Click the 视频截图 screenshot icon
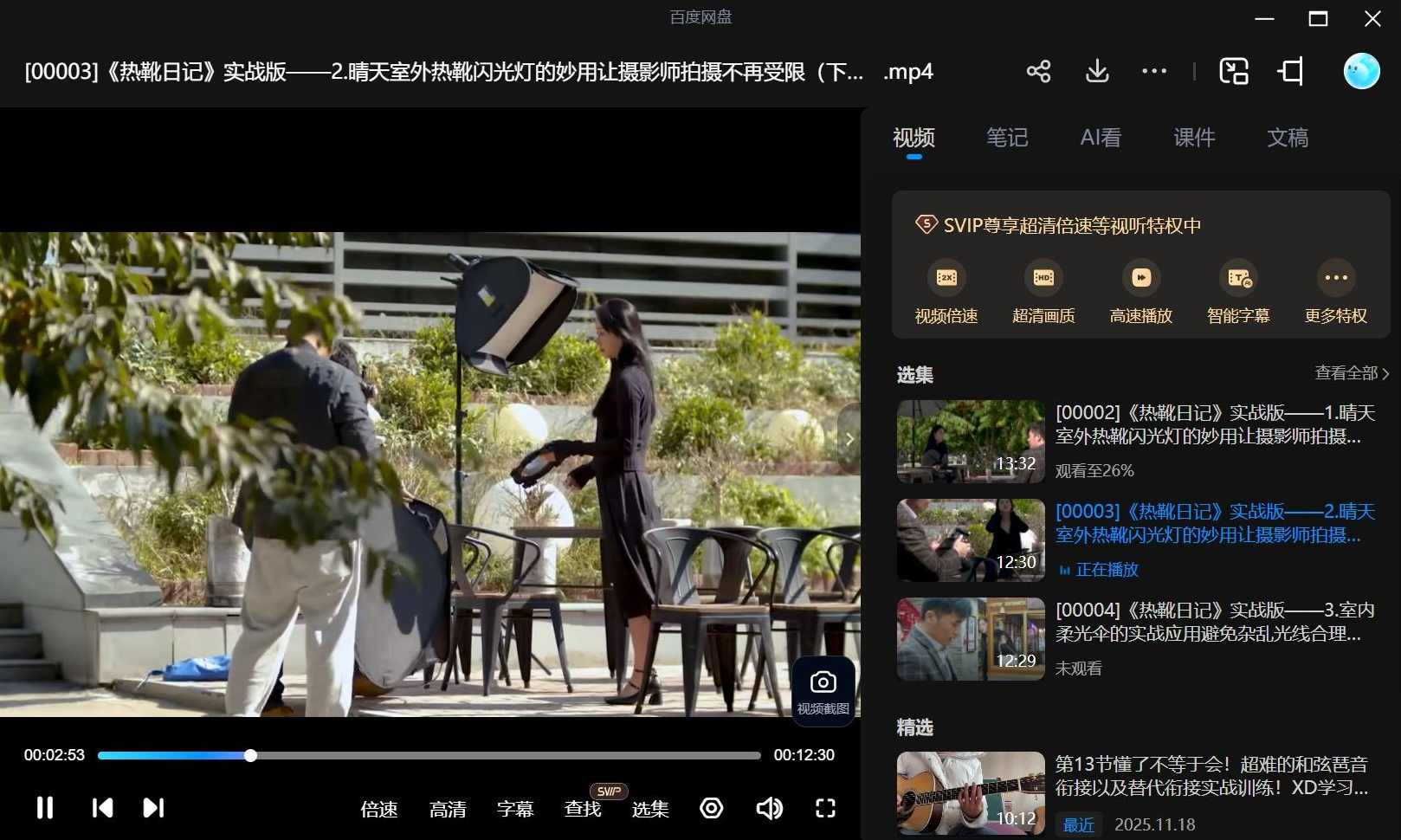Viewport: 1401px width, 840px height. [x=821, y=690]
